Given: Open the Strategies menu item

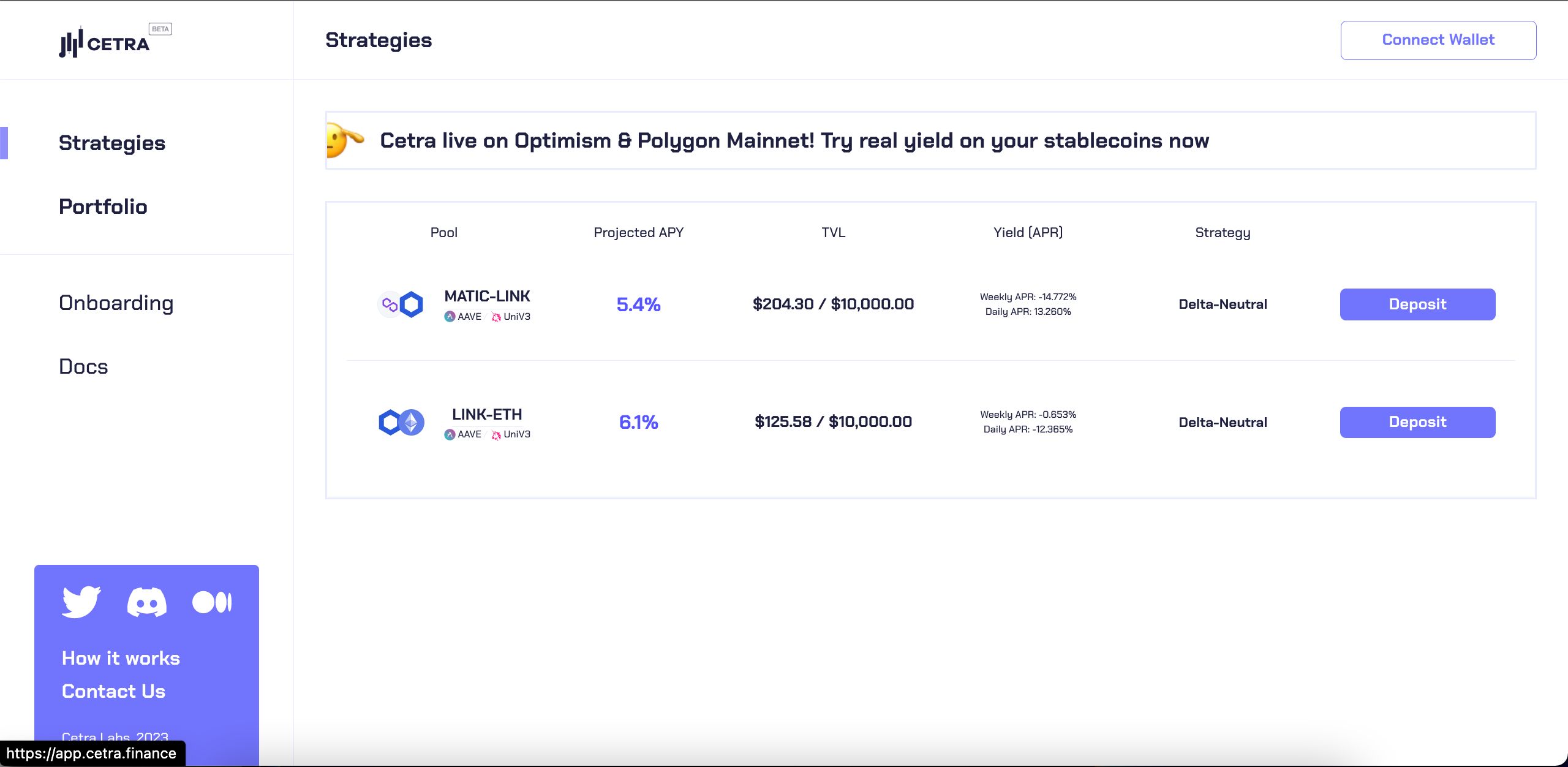Looking at the screenshot, I should (113, 143).
